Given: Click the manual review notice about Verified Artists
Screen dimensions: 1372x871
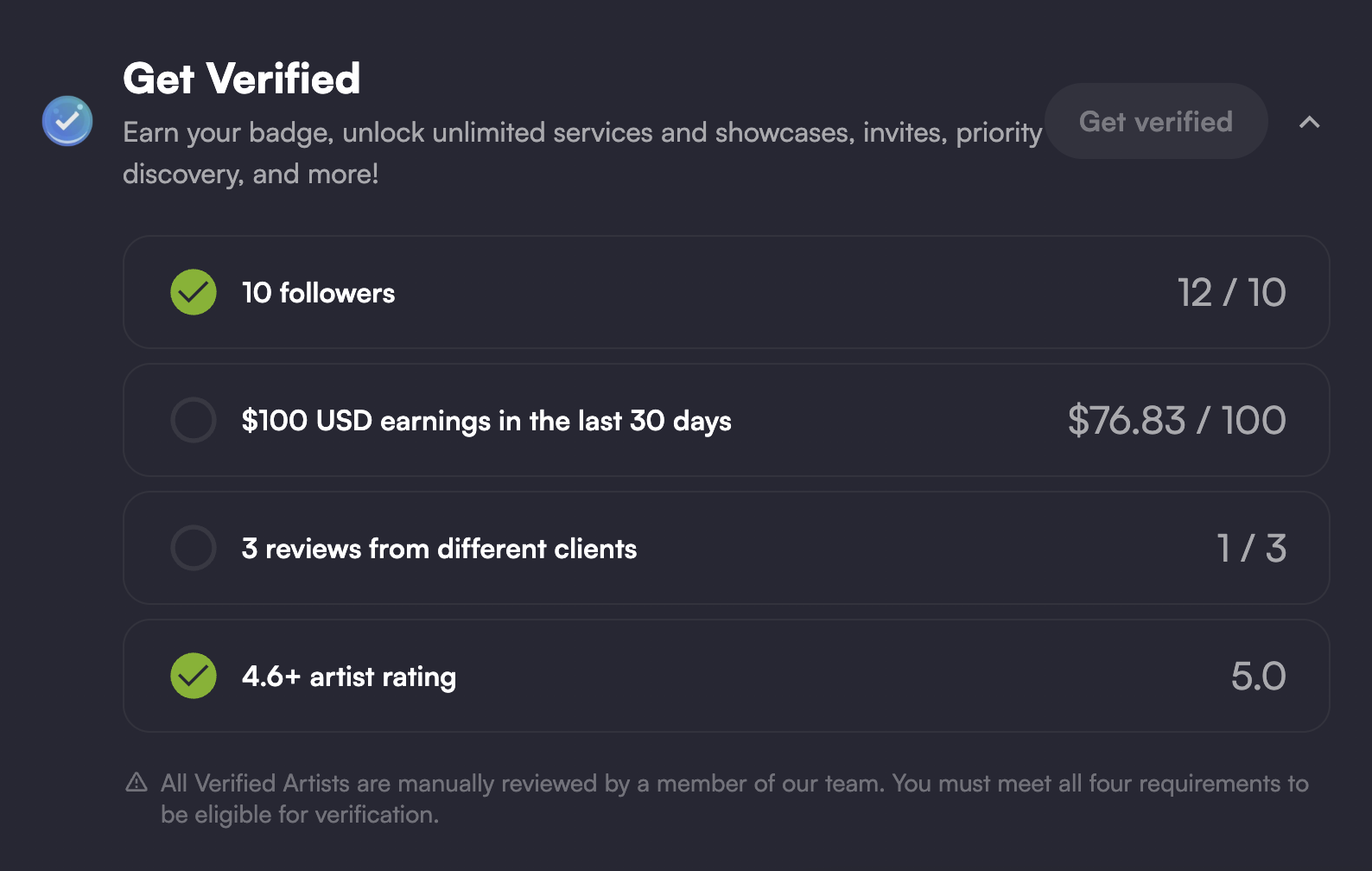Looking at the screenshot, I should pos(734,798).
